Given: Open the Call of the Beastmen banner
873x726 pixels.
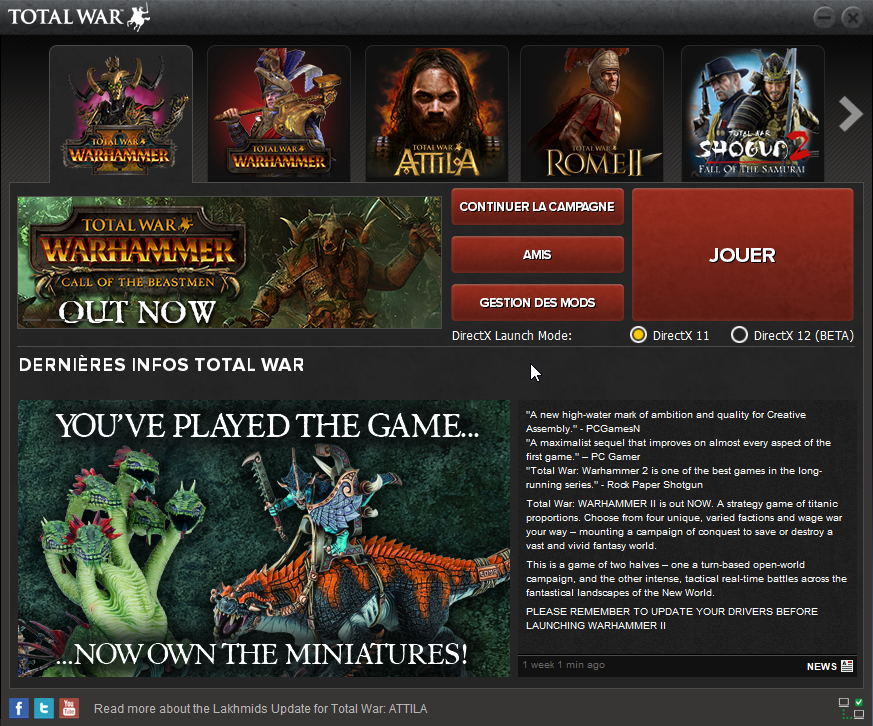Looking at the screenshot, I should tap(229, 262).
